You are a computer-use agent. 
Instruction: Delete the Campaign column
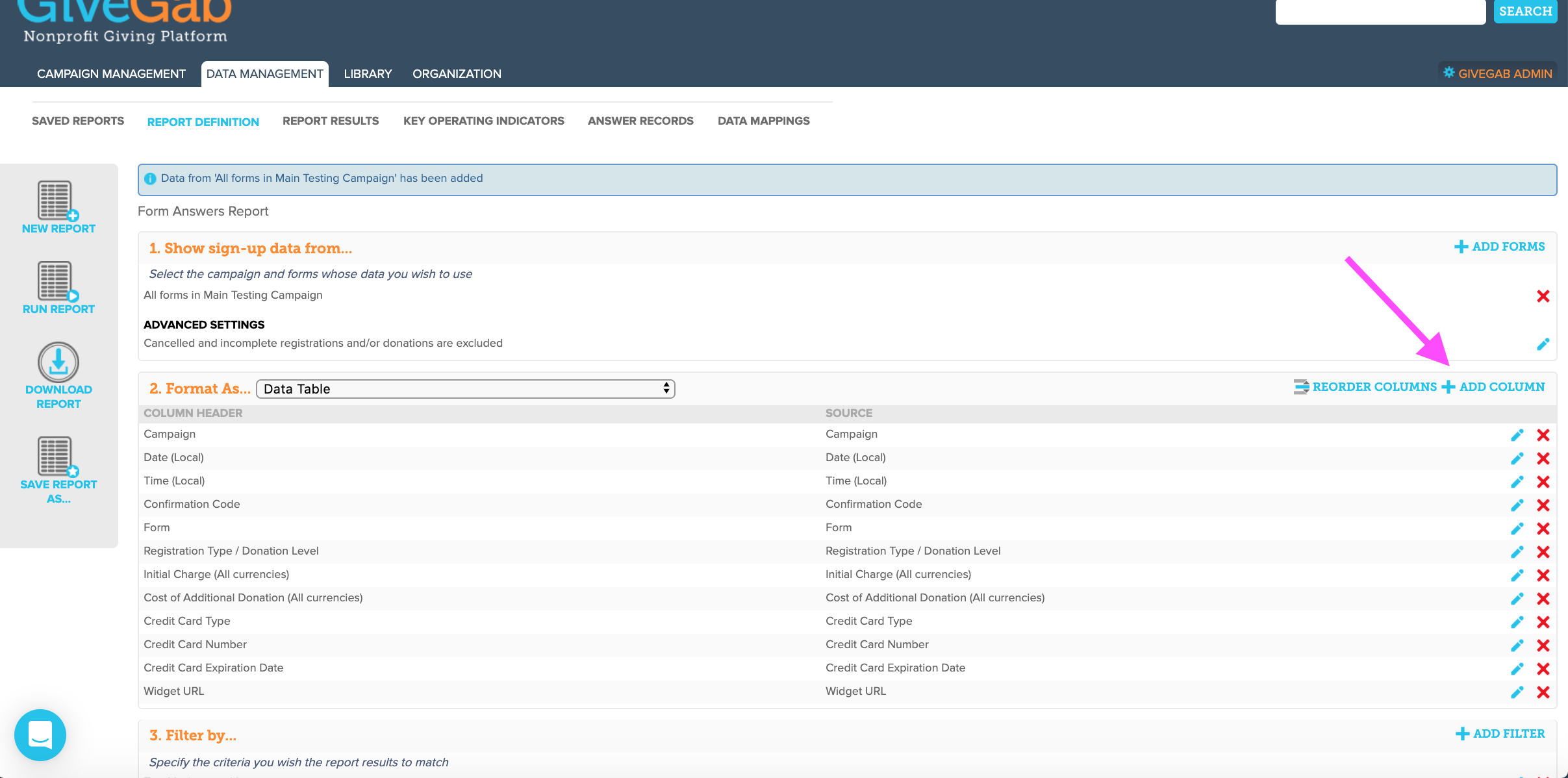(1543, 435)
